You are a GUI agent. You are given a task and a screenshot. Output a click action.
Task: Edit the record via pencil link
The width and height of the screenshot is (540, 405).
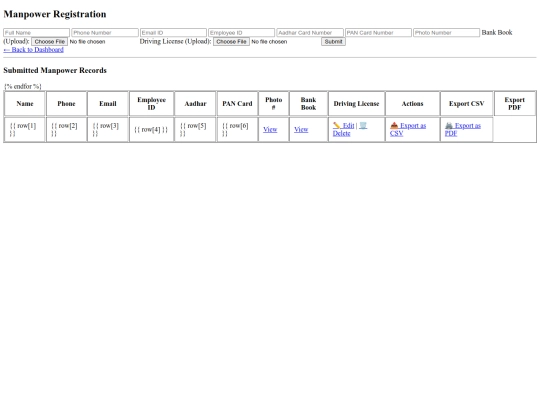click(x=343, y=126)
